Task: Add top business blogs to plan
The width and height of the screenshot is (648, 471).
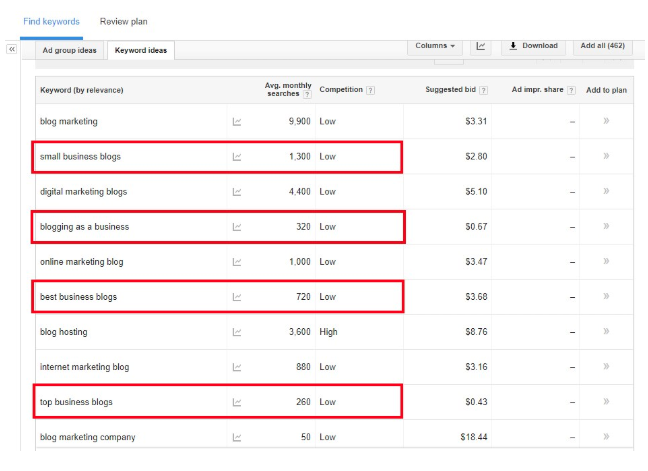Action: (605, 402)
